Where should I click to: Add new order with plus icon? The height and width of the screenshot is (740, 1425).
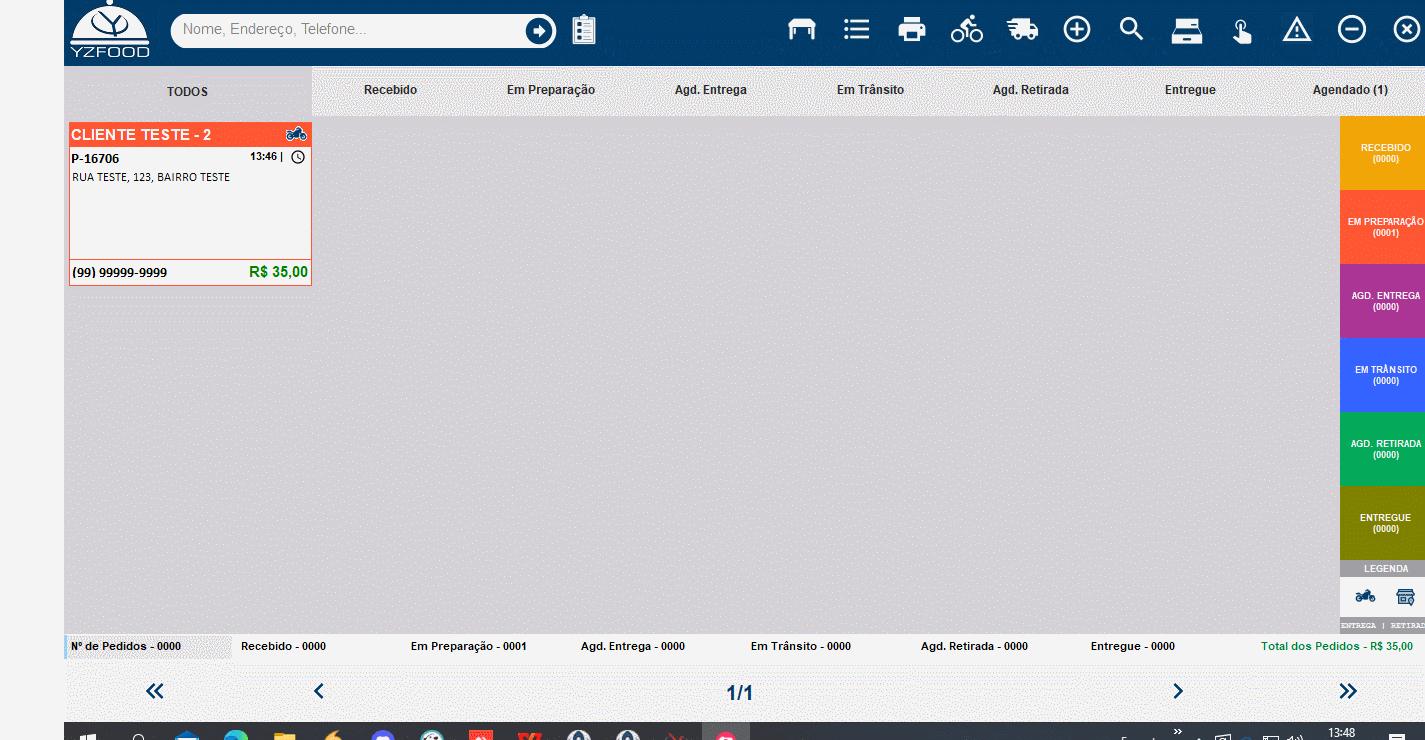(1076, 30)
